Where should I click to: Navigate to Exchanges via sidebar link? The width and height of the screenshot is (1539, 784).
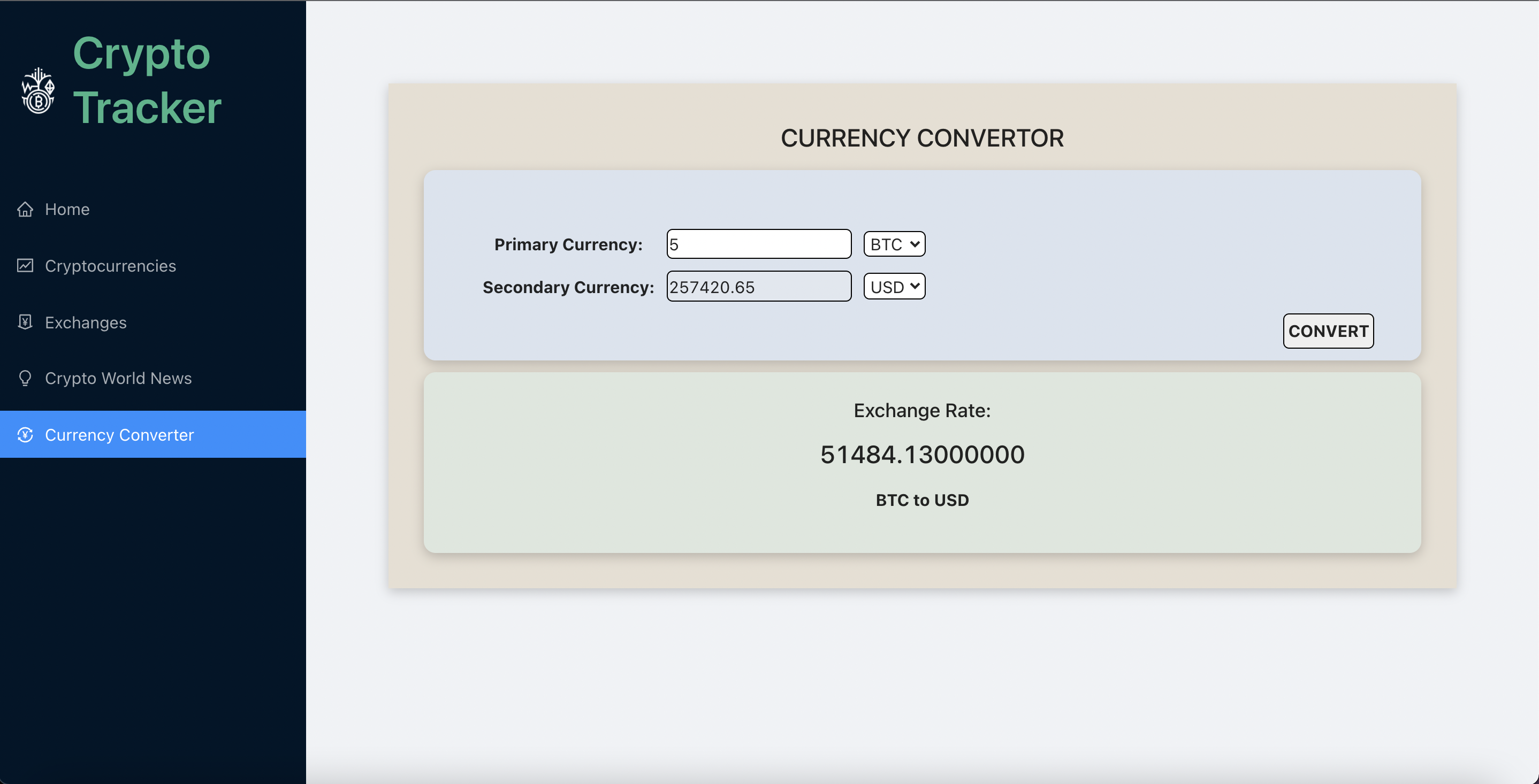pyautogui.click(x=86, y=322)
